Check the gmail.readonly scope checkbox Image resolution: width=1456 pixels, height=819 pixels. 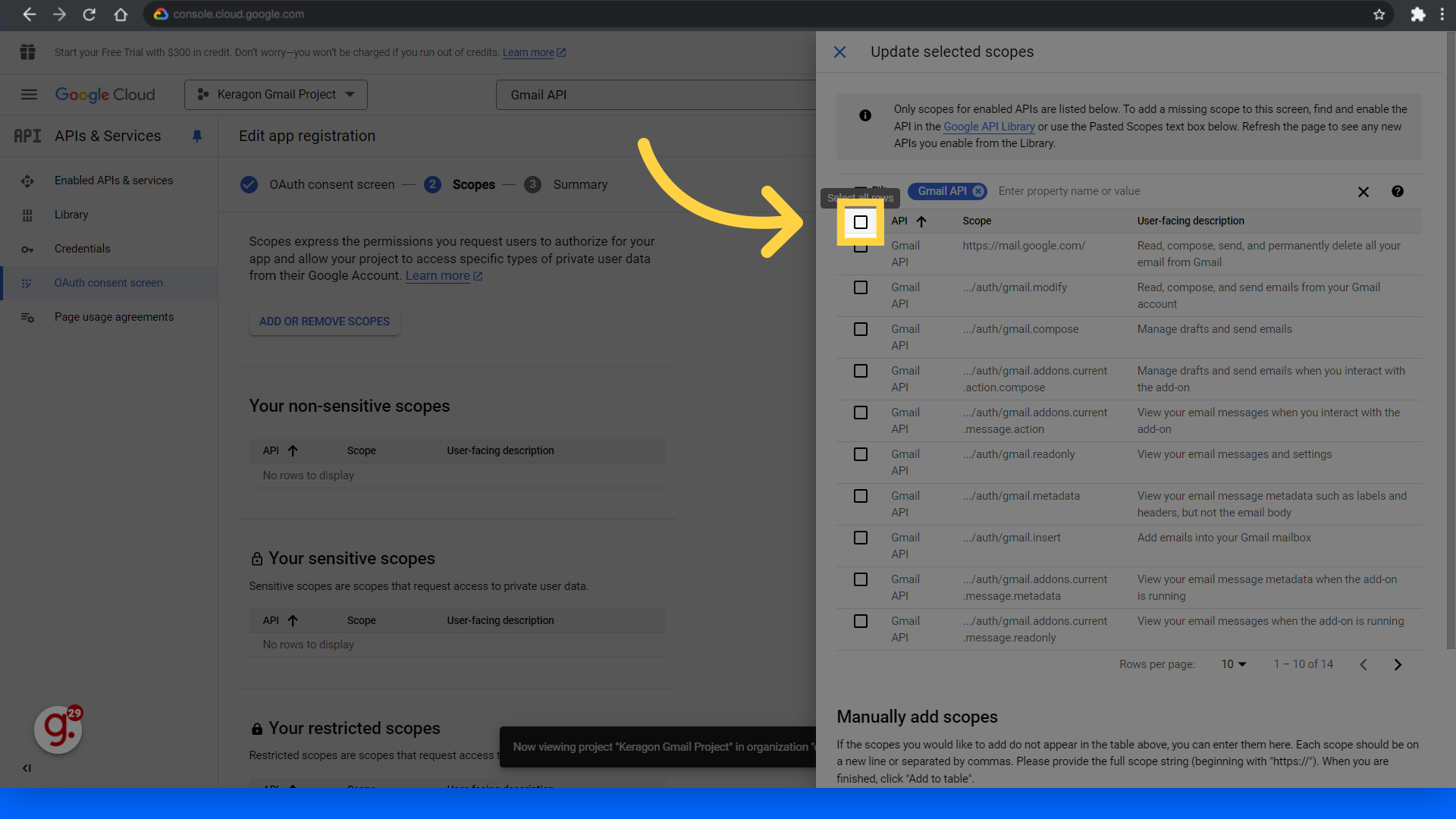(861, 454)
